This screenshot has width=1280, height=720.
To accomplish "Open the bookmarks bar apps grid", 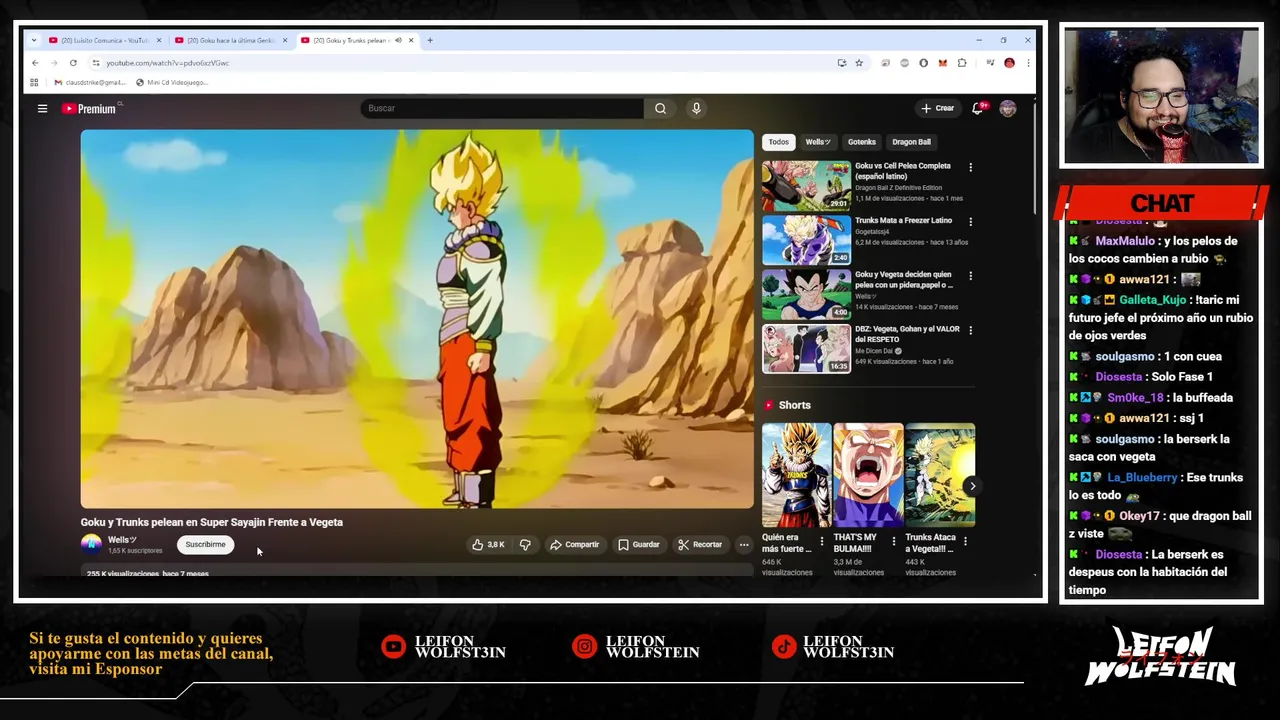I will point(34,82).
